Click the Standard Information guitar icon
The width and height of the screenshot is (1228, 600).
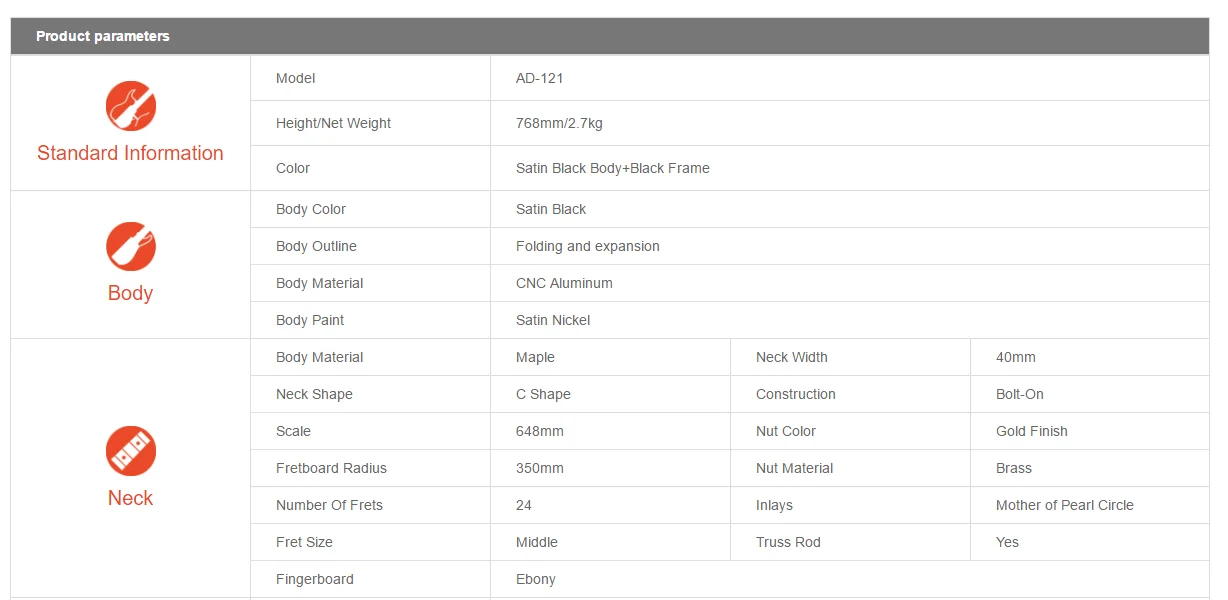[x=131, y=106]
